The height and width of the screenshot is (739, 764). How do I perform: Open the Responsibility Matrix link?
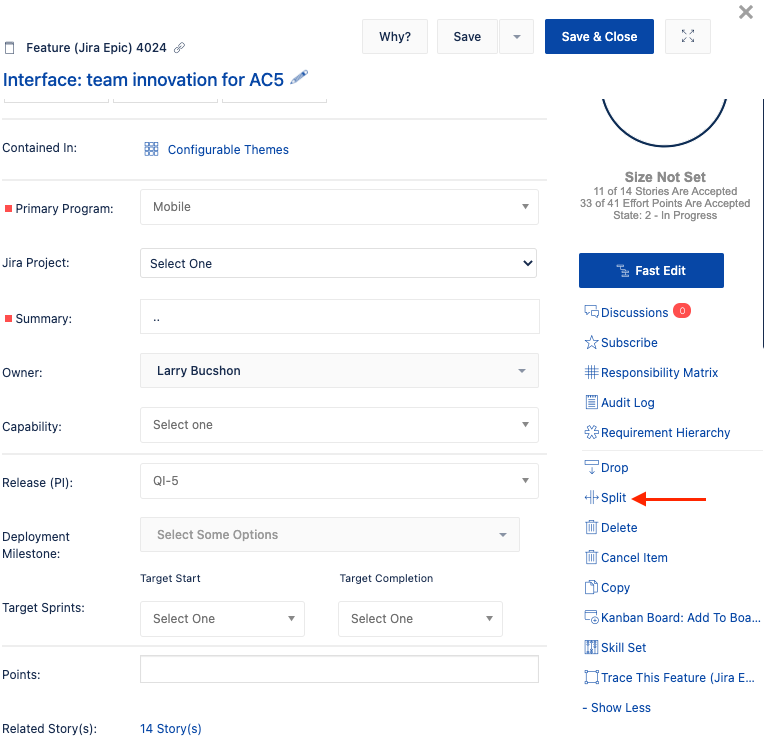tap(659, 373)
